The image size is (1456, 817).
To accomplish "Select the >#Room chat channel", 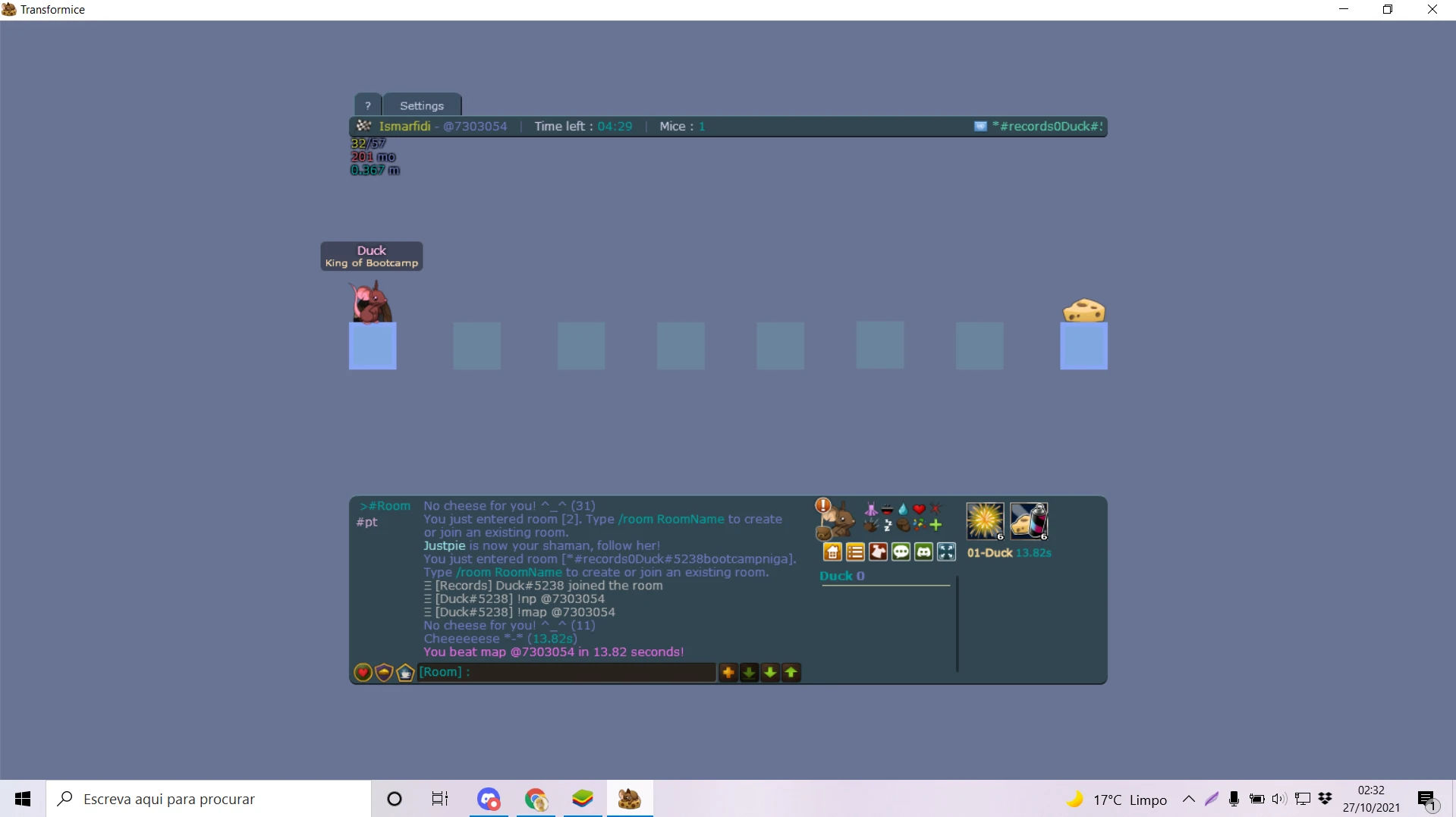I will [385, 506].
